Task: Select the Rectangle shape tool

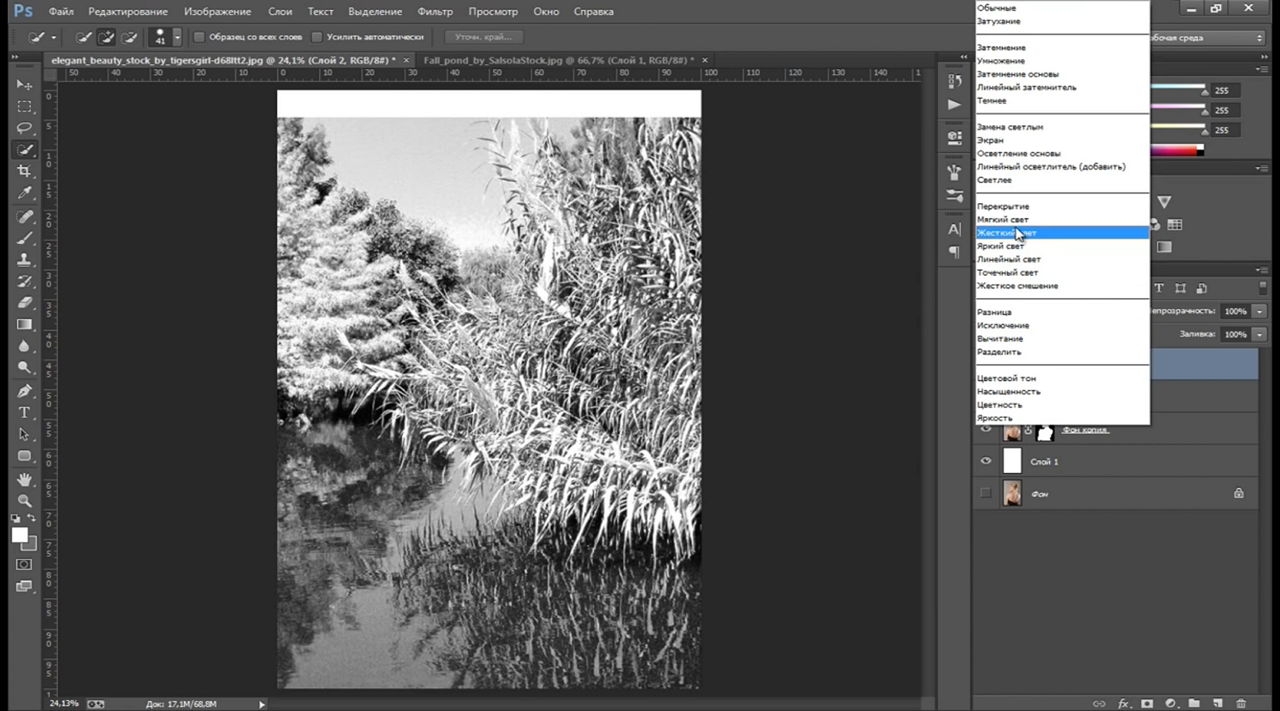Action: click(x=25, y=456)
